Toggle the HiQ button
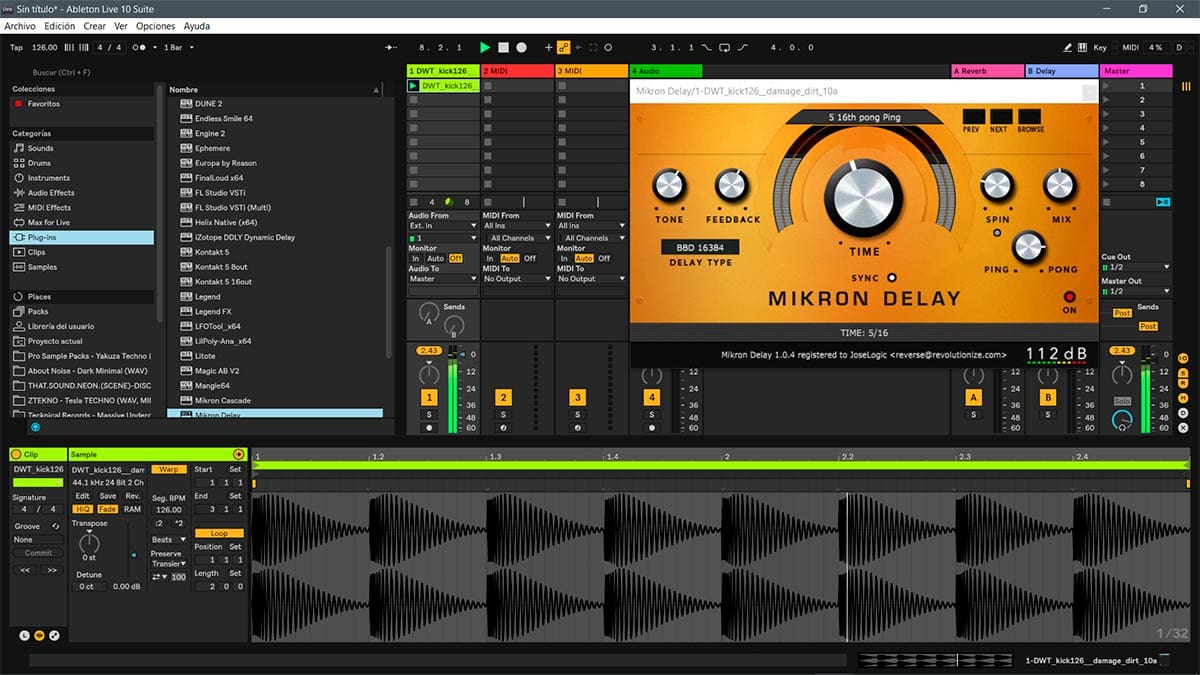1200x675 pixels. click(83, 509)
